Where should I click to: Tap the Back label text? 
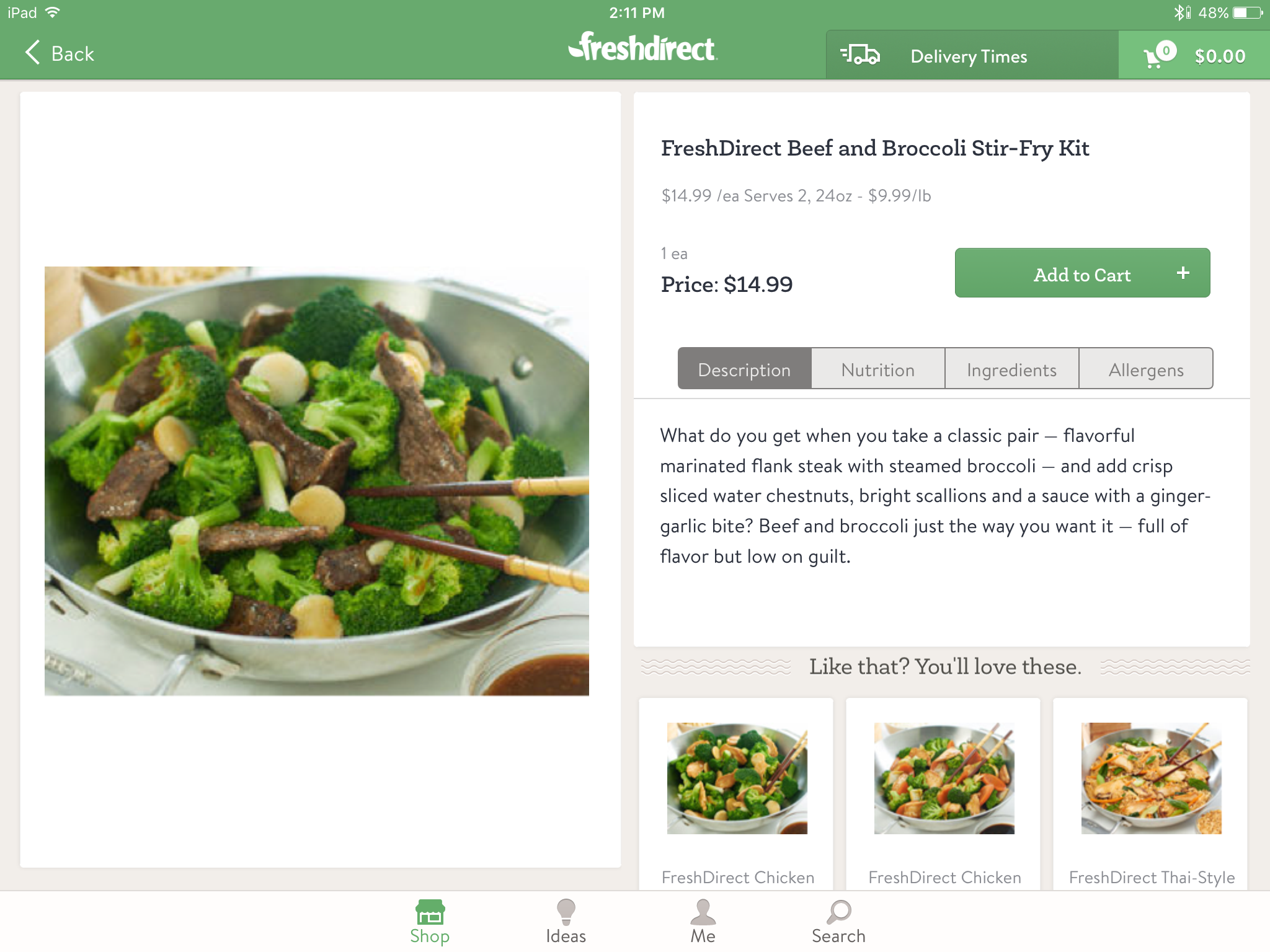pos(73,54)
